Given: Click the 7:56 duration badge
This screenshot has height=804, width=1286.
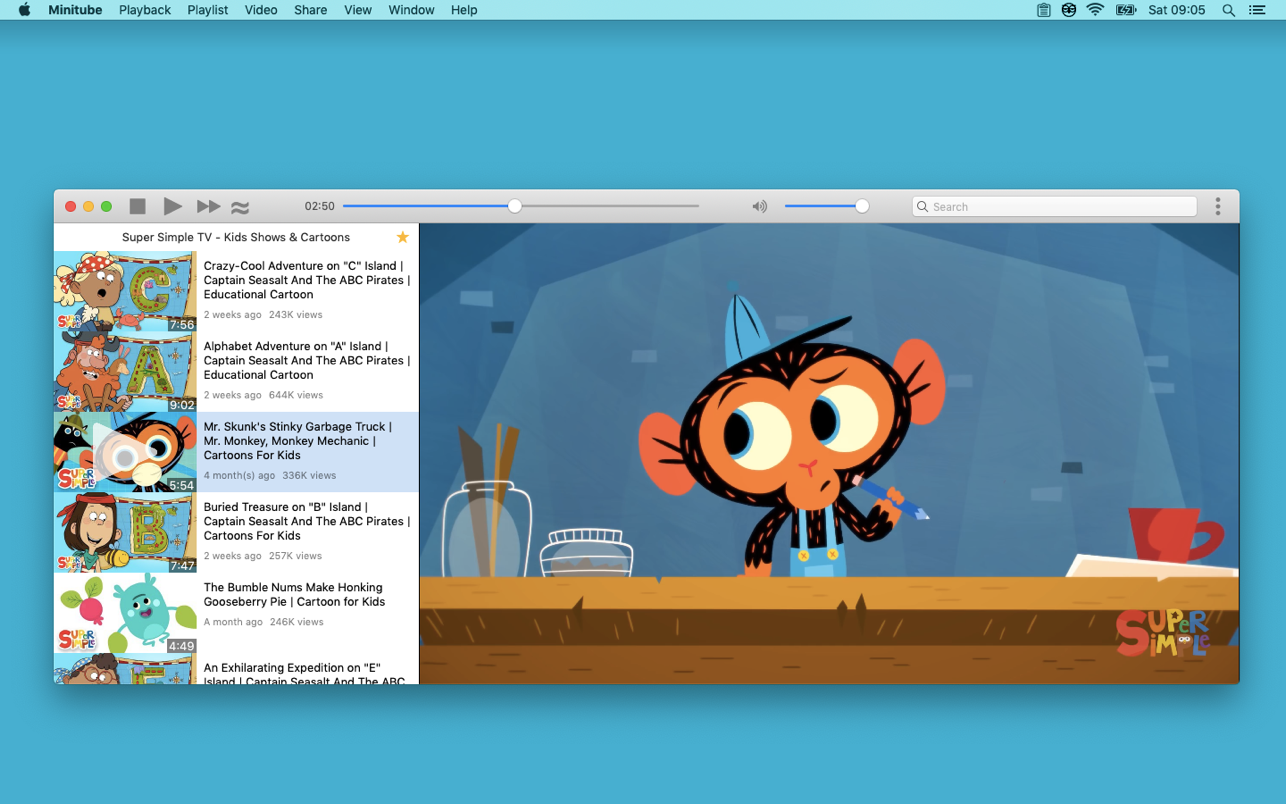Looking at the screenshot, I should pyautogui.click(x=182, y=324).
